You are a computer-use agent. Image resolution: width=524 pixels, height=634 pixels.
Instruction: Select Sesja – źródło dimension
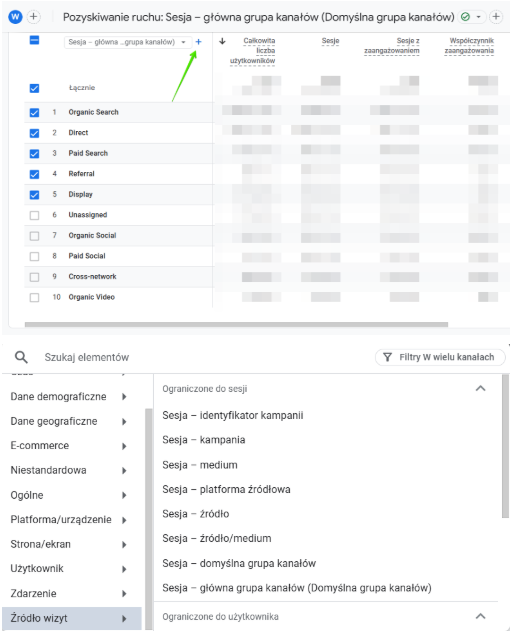coord(196,514)
